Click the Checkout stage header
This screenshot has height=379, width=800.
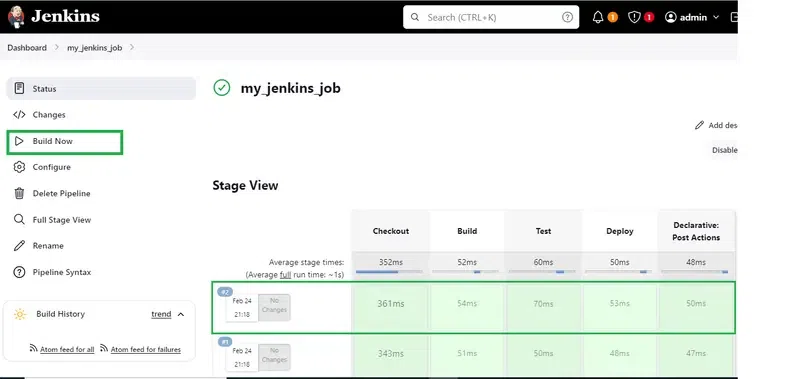click(x=391, y=231)
